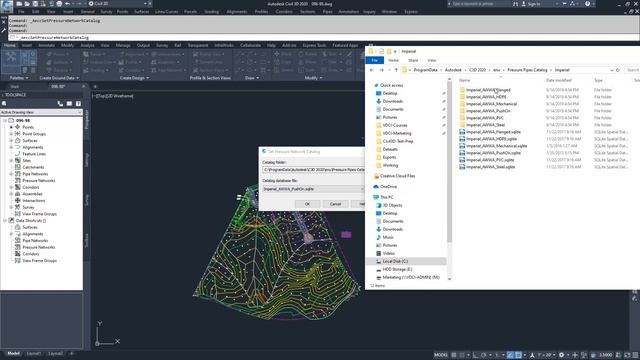The image size is (640, 360).
Task: Switch to the Layout1 tab
Action: click(33, 353)
